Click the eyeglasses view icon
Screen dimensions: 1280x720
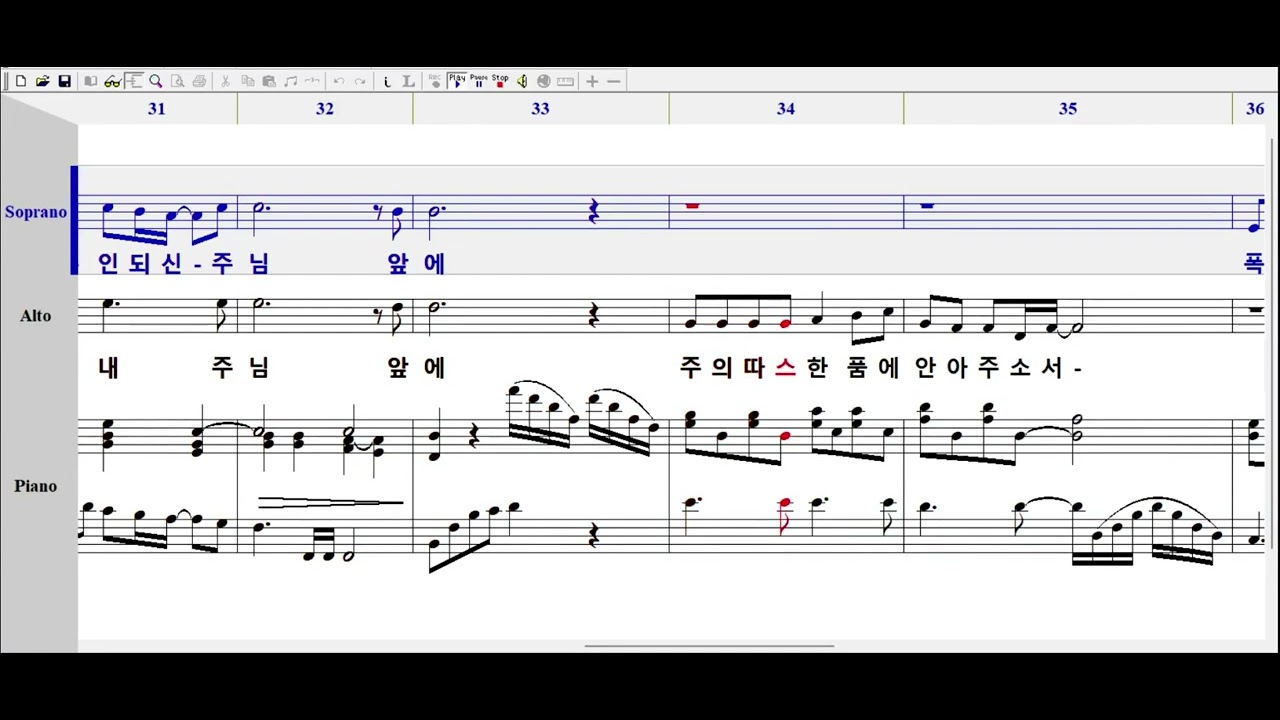pos(112,81)
